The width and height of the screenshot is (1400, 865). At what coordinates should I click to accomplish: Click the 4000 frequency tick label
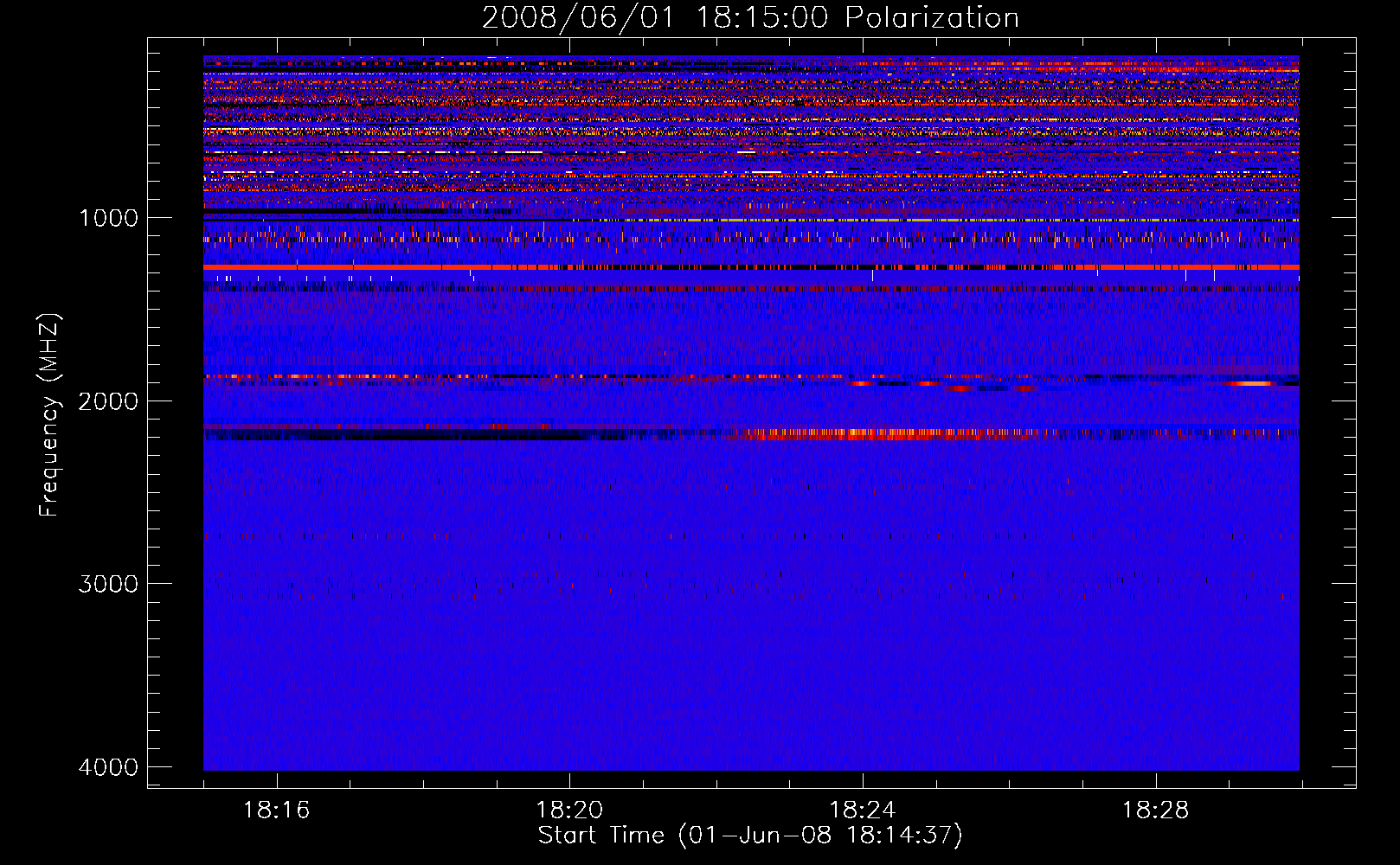(108, 767)
